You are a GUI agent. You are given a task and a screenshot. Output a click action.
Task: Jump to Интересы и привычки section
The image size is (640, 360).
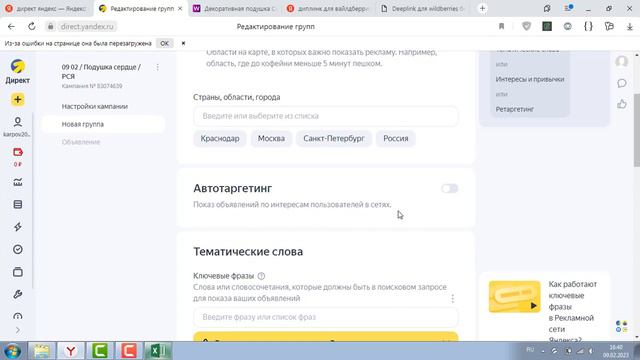530,79
